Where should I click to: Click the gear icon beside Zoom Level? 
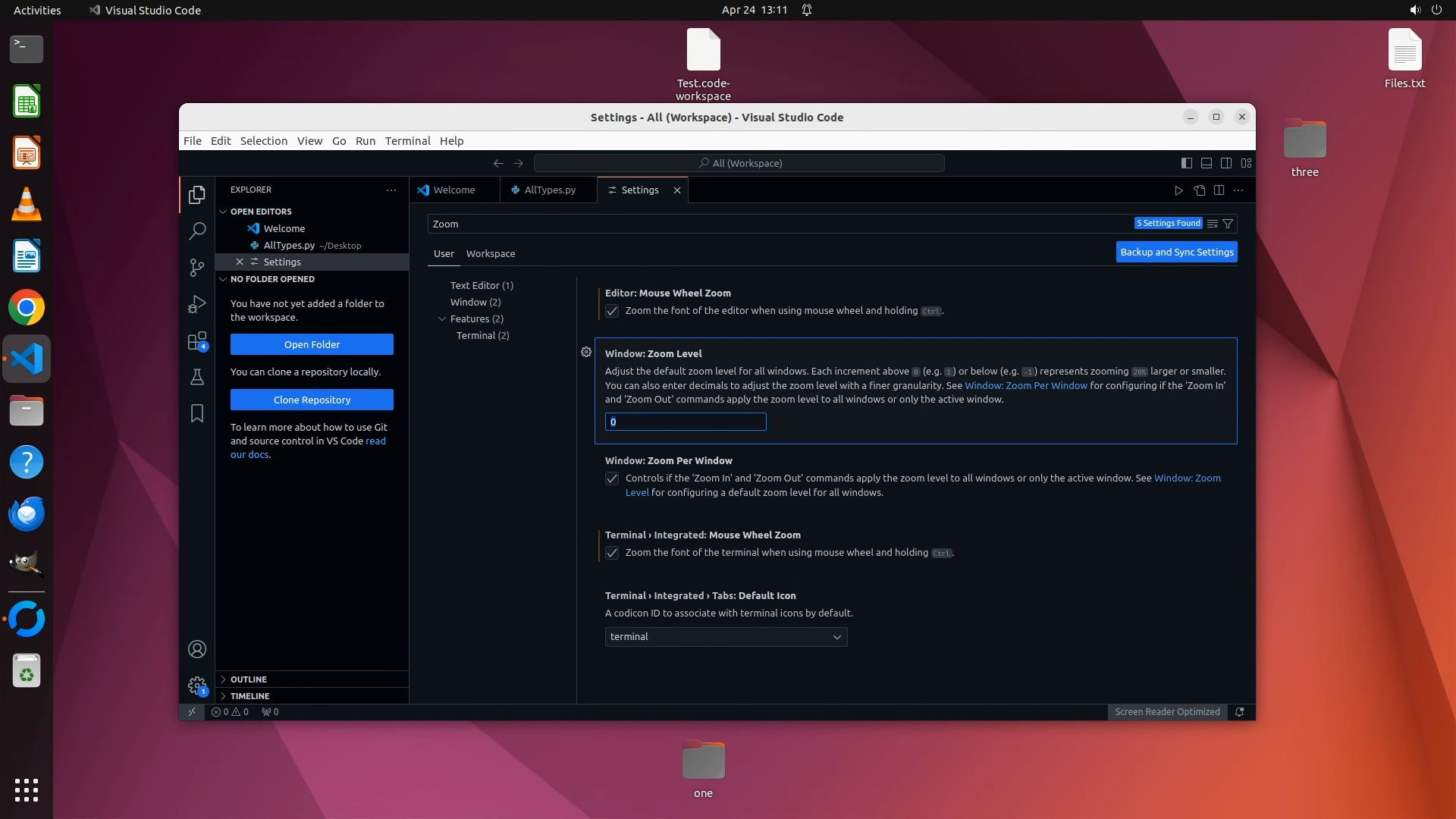[586, 352]
